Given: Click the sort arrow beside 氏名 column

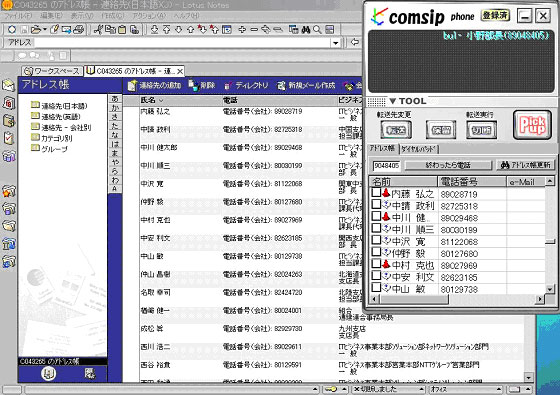Looking at the screenshot, I should point(161,101).
